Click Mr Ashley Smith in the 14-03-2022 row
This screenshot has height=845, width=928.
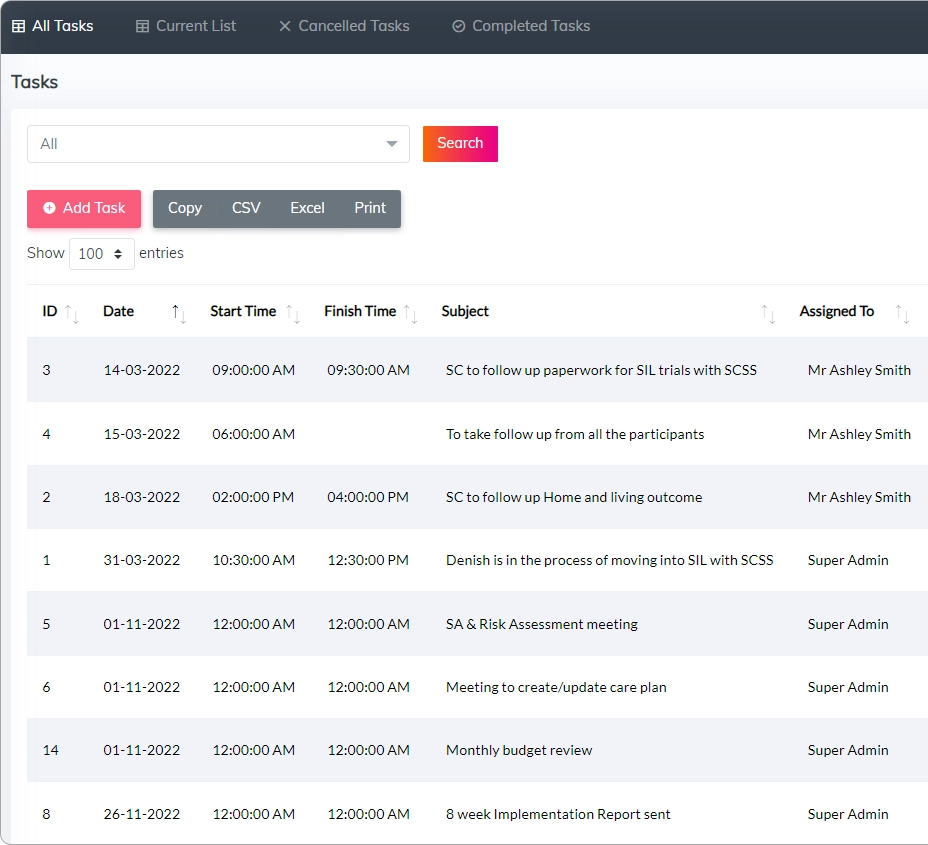pyautogui.click(x=859, y=370)
